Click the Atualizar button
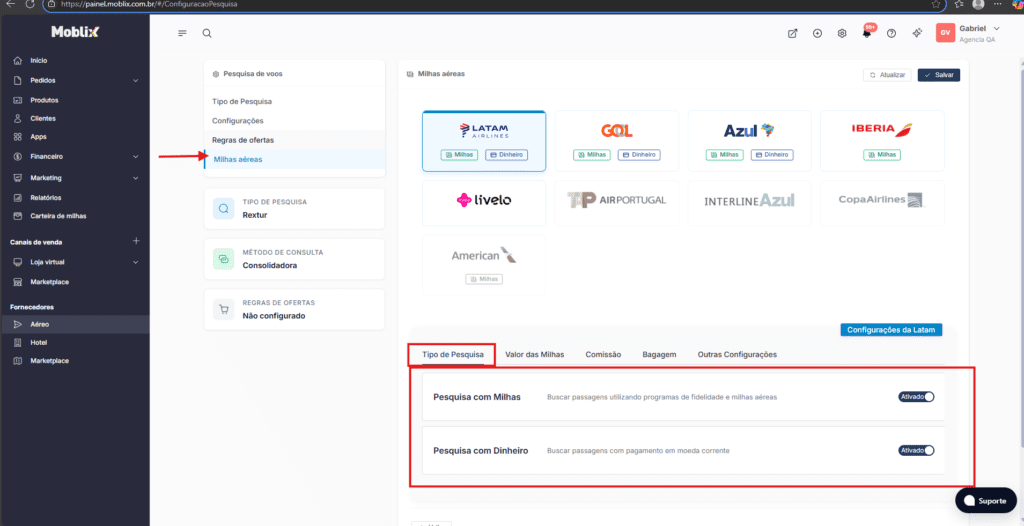 pos(887,75)
